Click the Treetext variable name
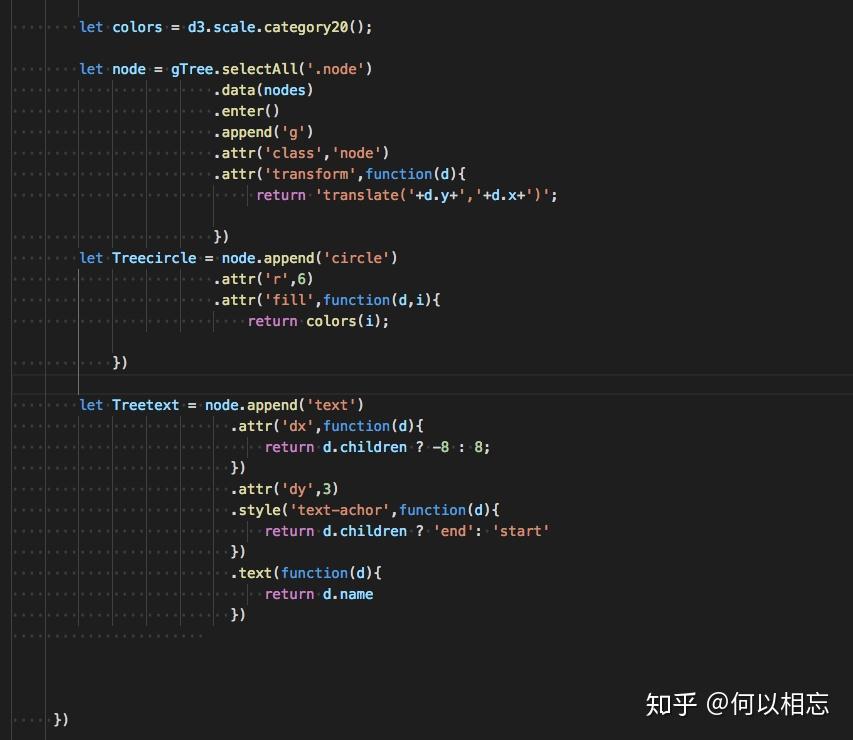The image size is (853, 740). pyautogui.click(x=146, y=404)
